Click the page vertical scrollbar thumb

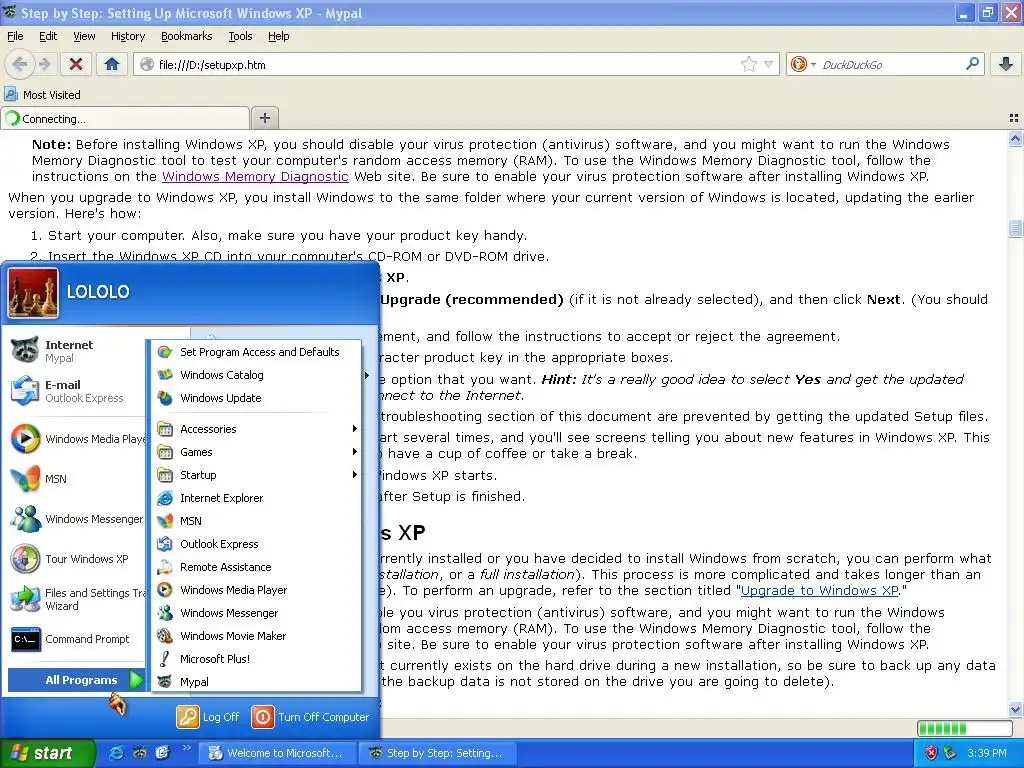tap(1015, 228)
